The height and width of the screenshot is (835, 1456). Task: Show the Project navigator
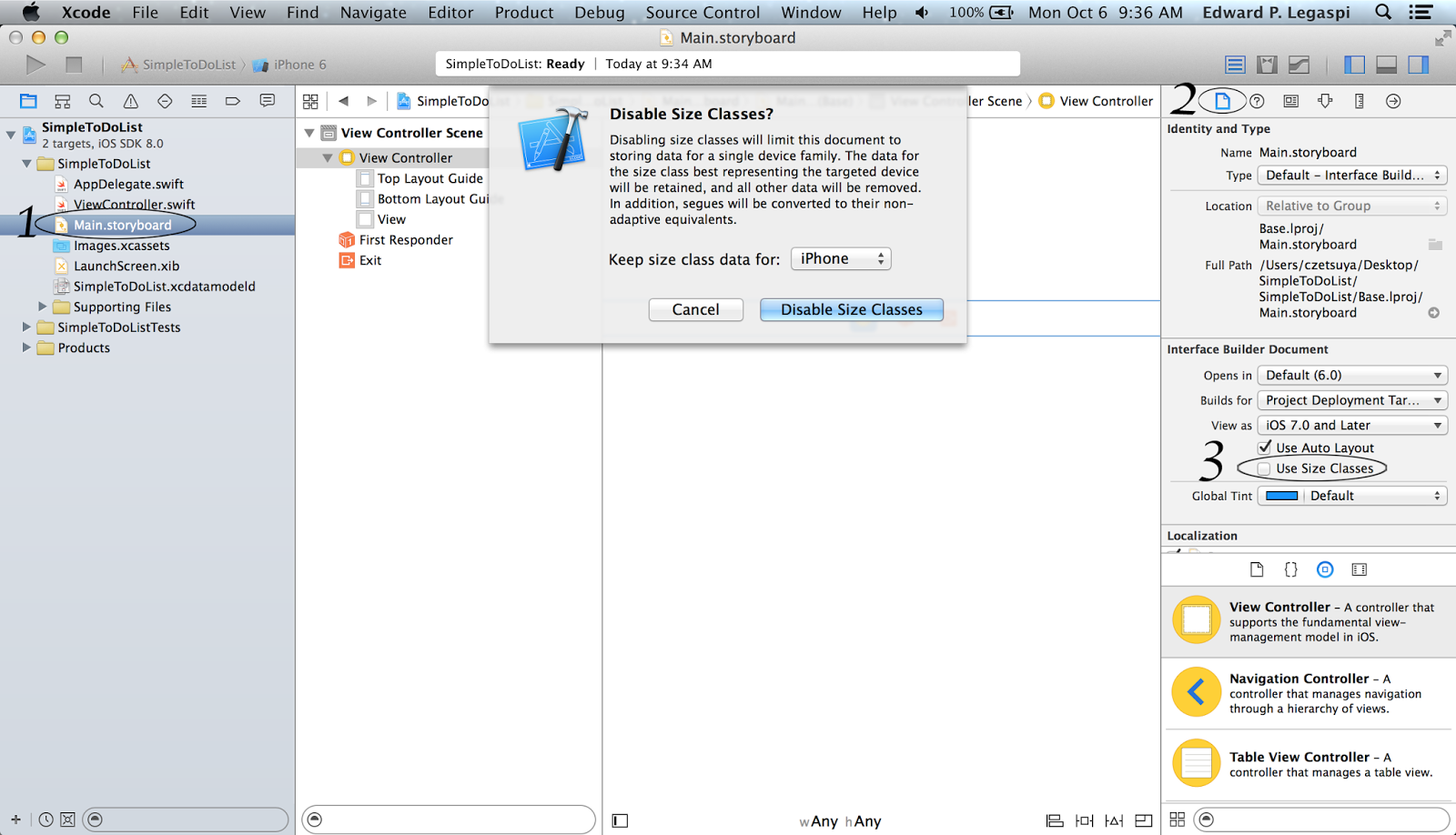pos(28,101)
